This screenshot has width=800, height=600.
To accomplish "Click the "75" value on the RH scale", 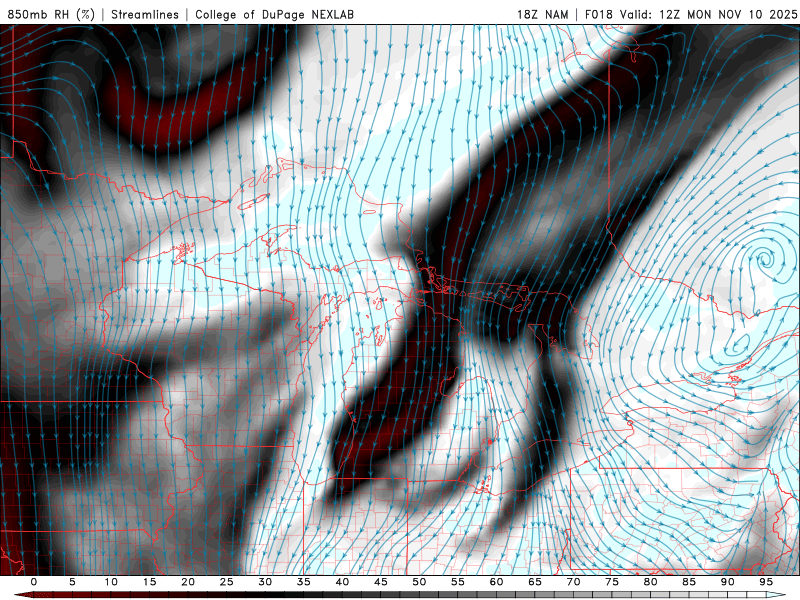I will 612,582.
